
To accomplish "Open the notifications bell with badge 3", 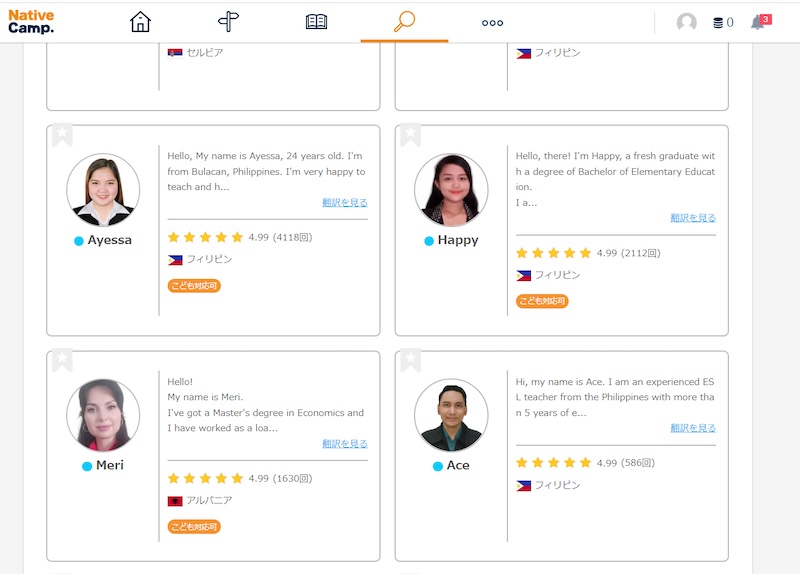I will point(761,22).
